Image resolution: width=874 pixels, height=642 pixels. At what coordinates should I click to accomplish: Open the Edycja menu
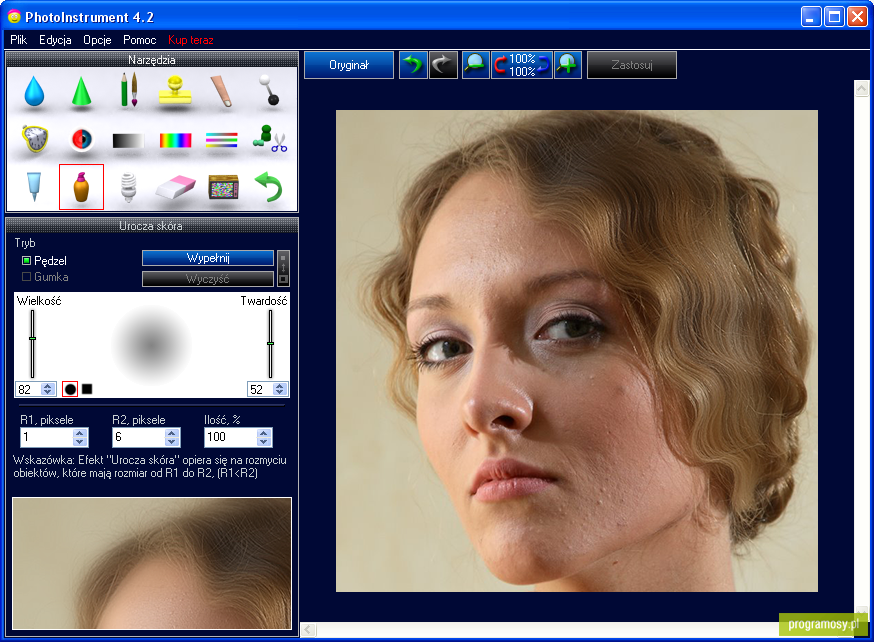click(55, 40)
